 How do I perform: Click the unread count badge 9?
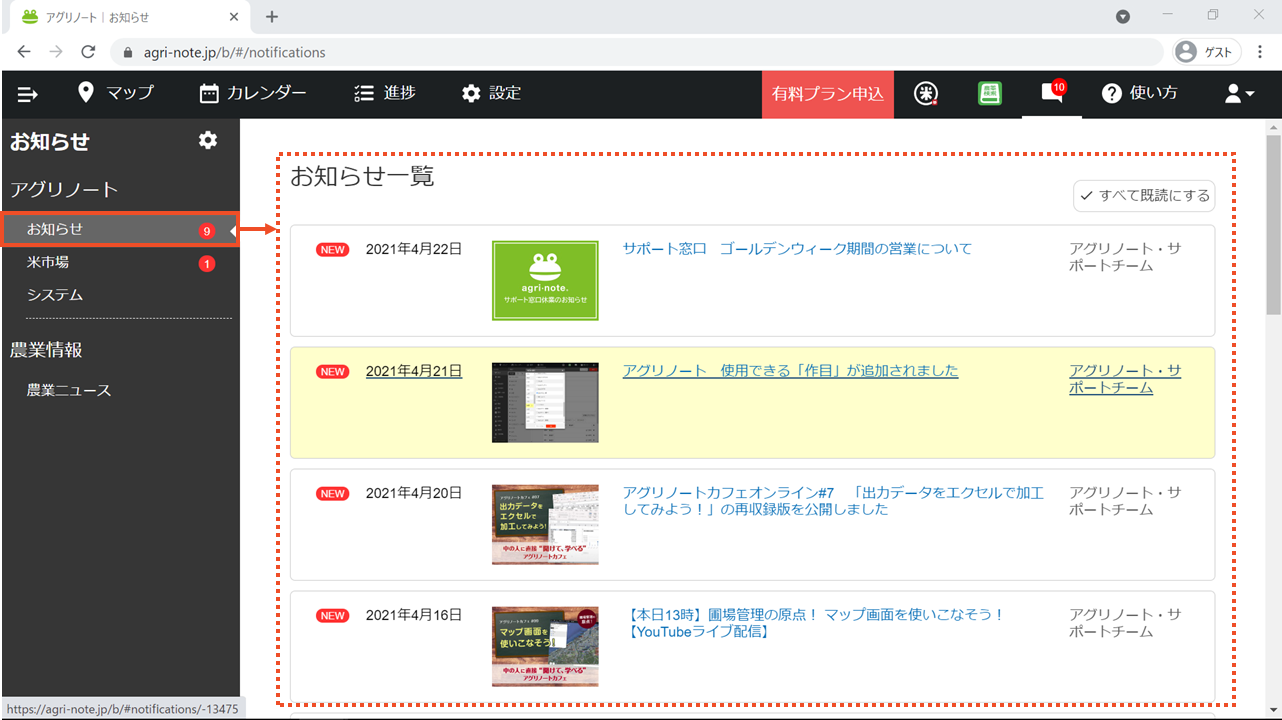[207, 231]
